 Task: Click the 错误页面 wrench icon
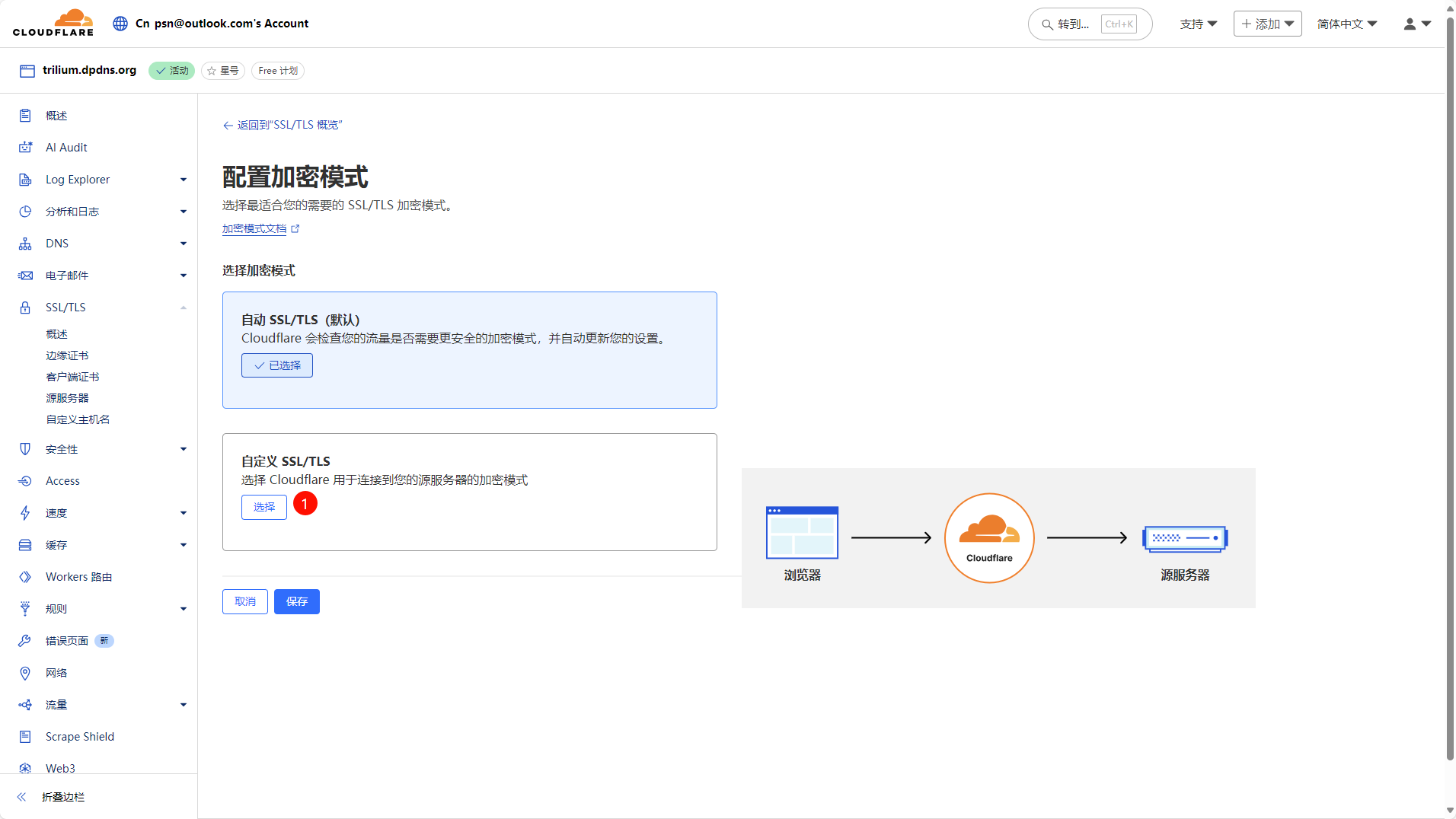click(25, 641)
